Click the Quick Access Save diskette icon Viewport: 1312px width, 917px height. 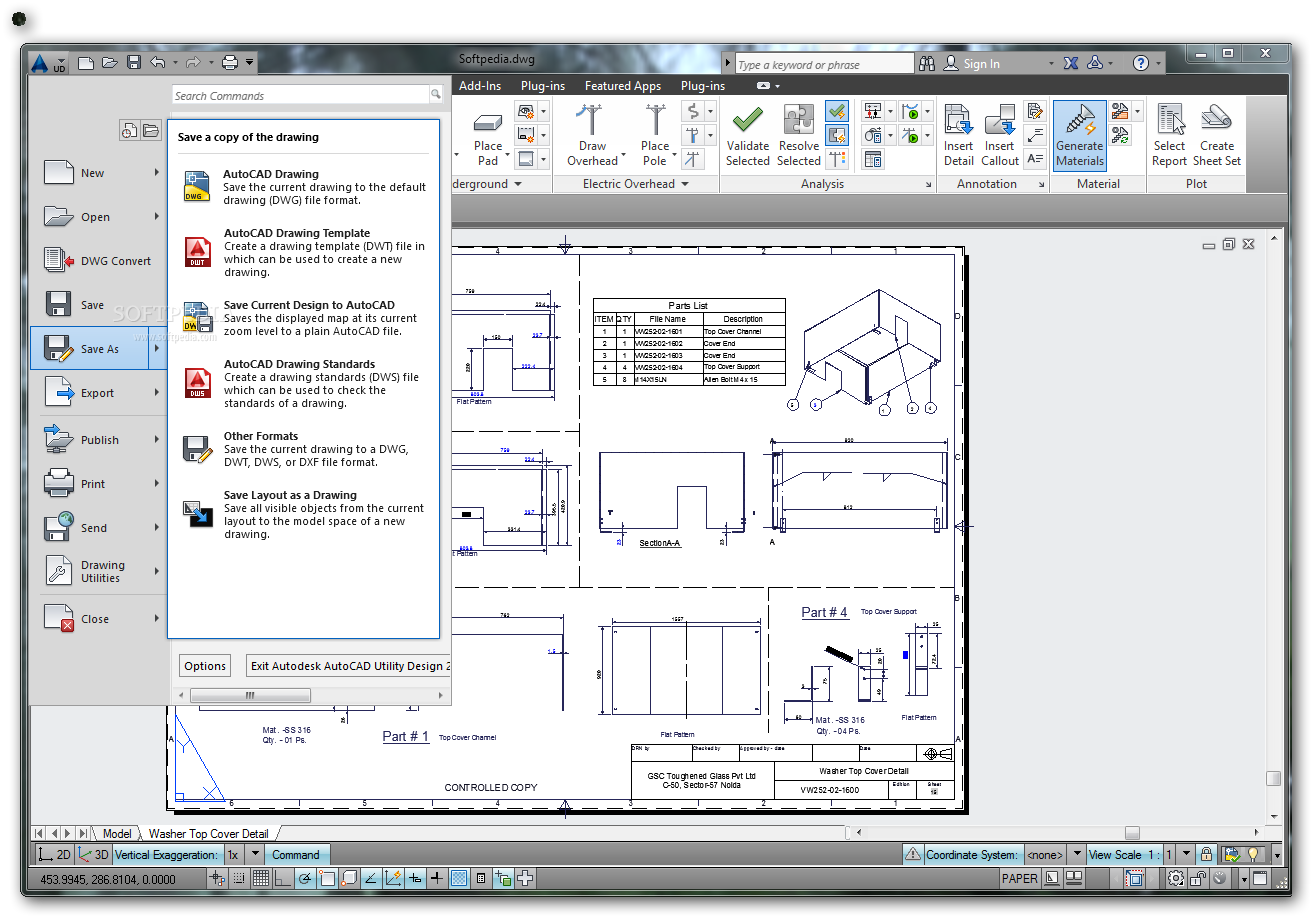[x=134, y=63]
